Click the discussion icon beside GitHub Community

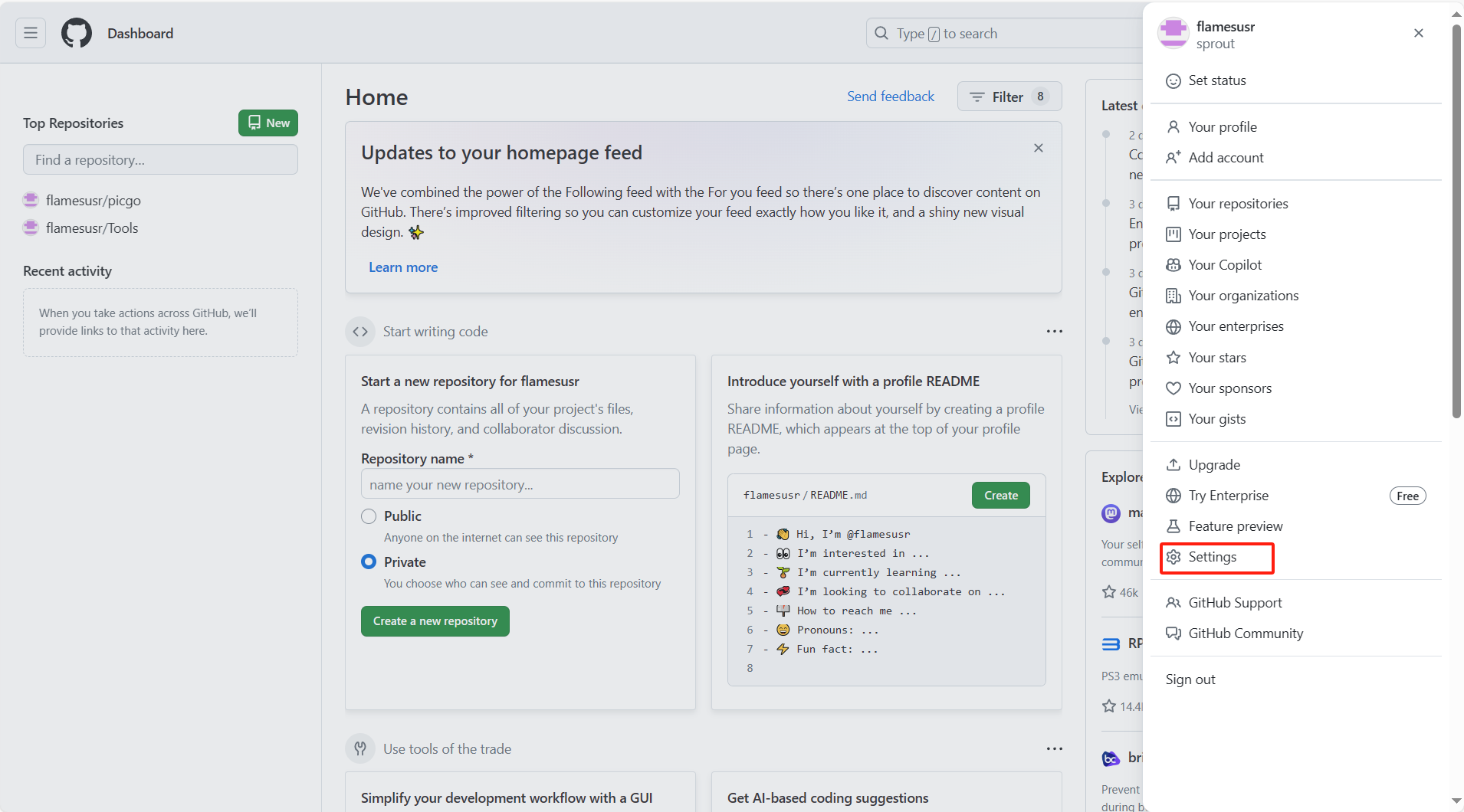1173,634
